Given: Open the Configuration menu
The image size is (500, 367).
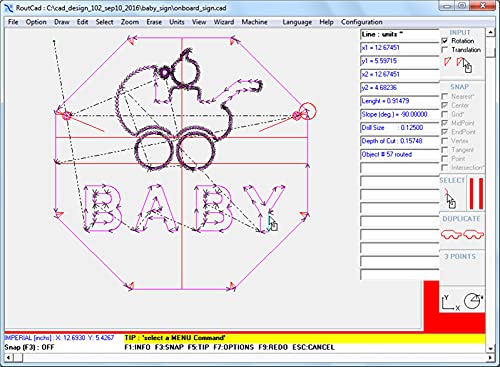Looking at the screenshot, I should tap(362, 22).
